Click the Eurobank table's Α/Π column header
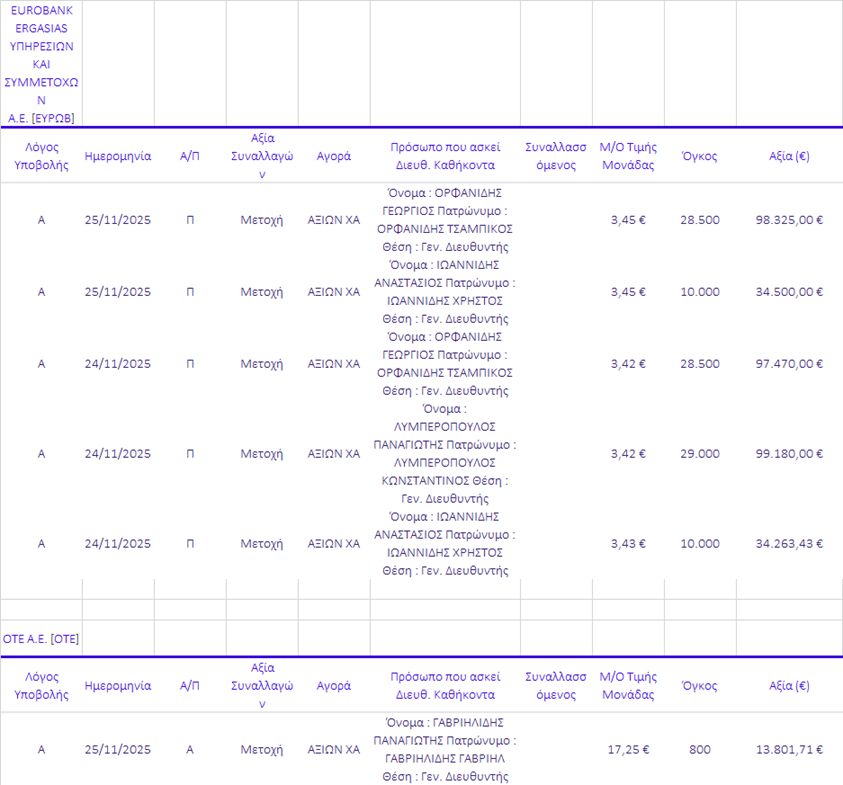The width and height of the screenshot is (843, 785). click(x=190, y=156)
